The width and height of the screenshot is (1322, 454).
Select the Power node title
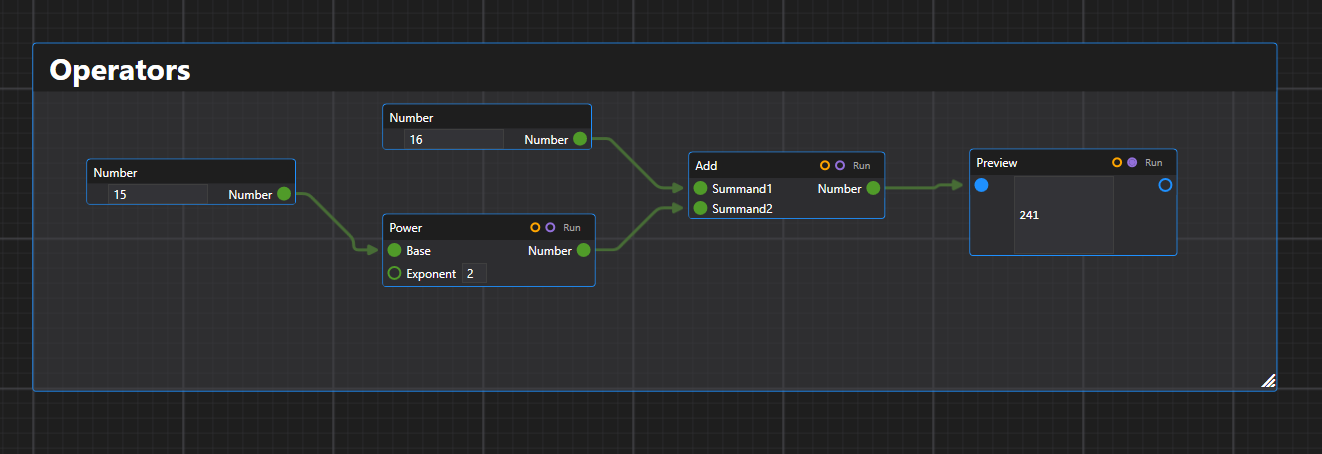pos(406,228)
